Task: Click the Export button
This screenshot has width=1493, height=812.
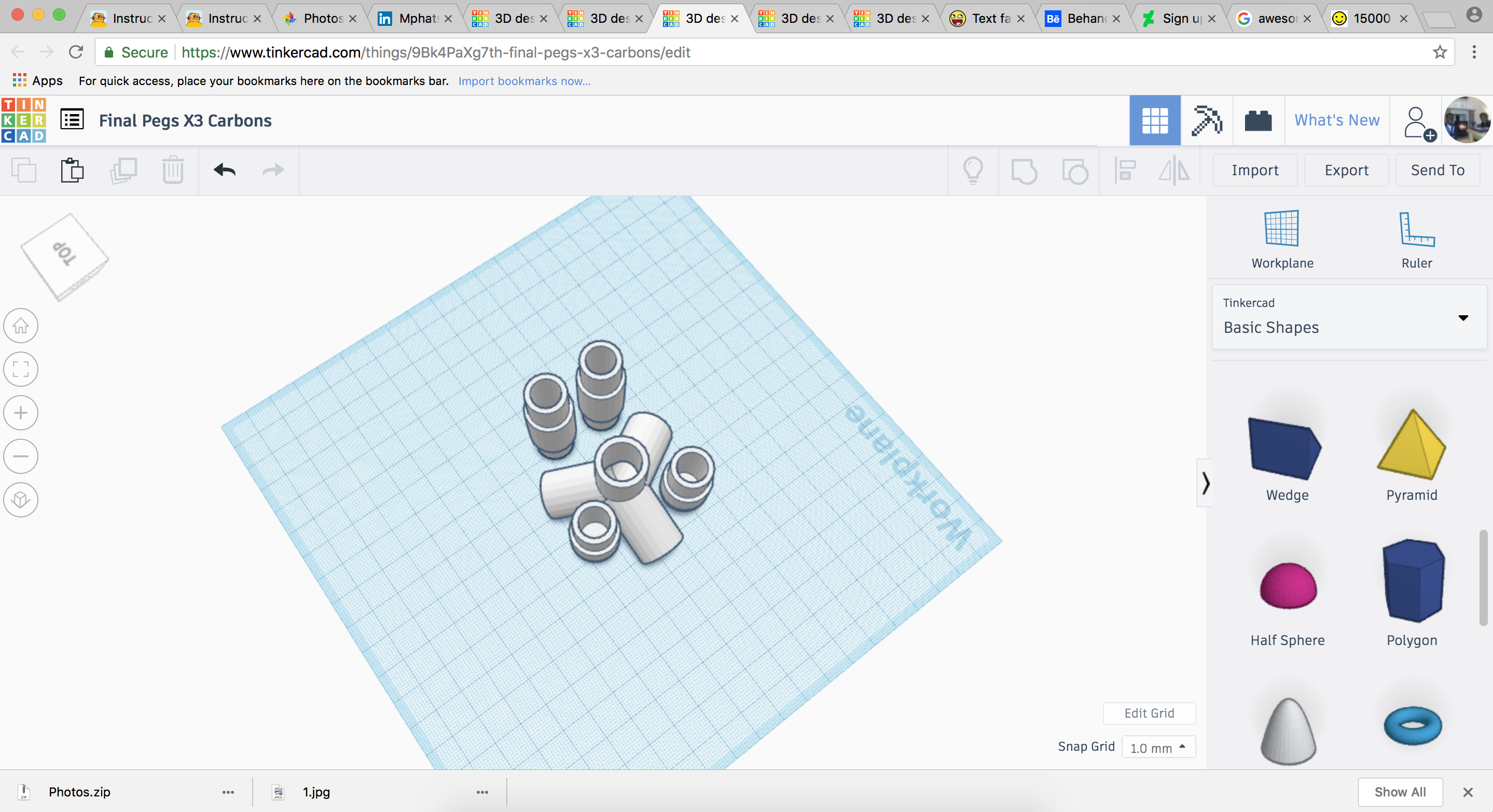Action: tap(1346, 170)
